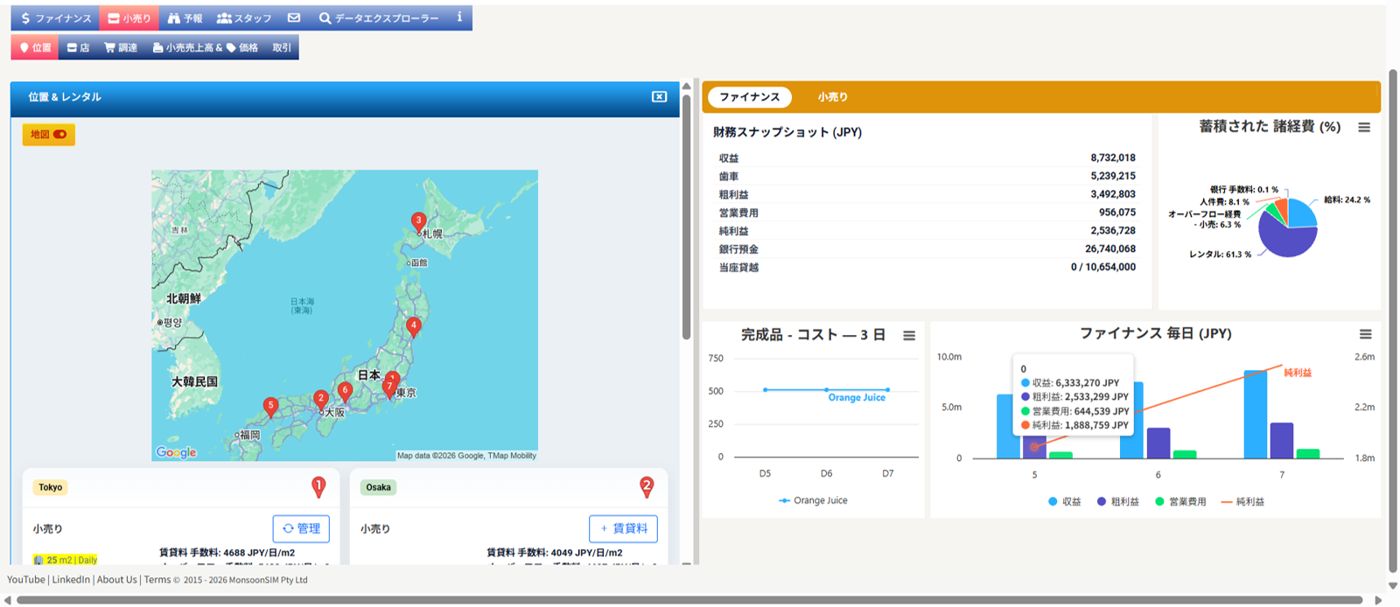
Task: Click the day 6 粗利益 bar
Action: tap(1158, 443)
